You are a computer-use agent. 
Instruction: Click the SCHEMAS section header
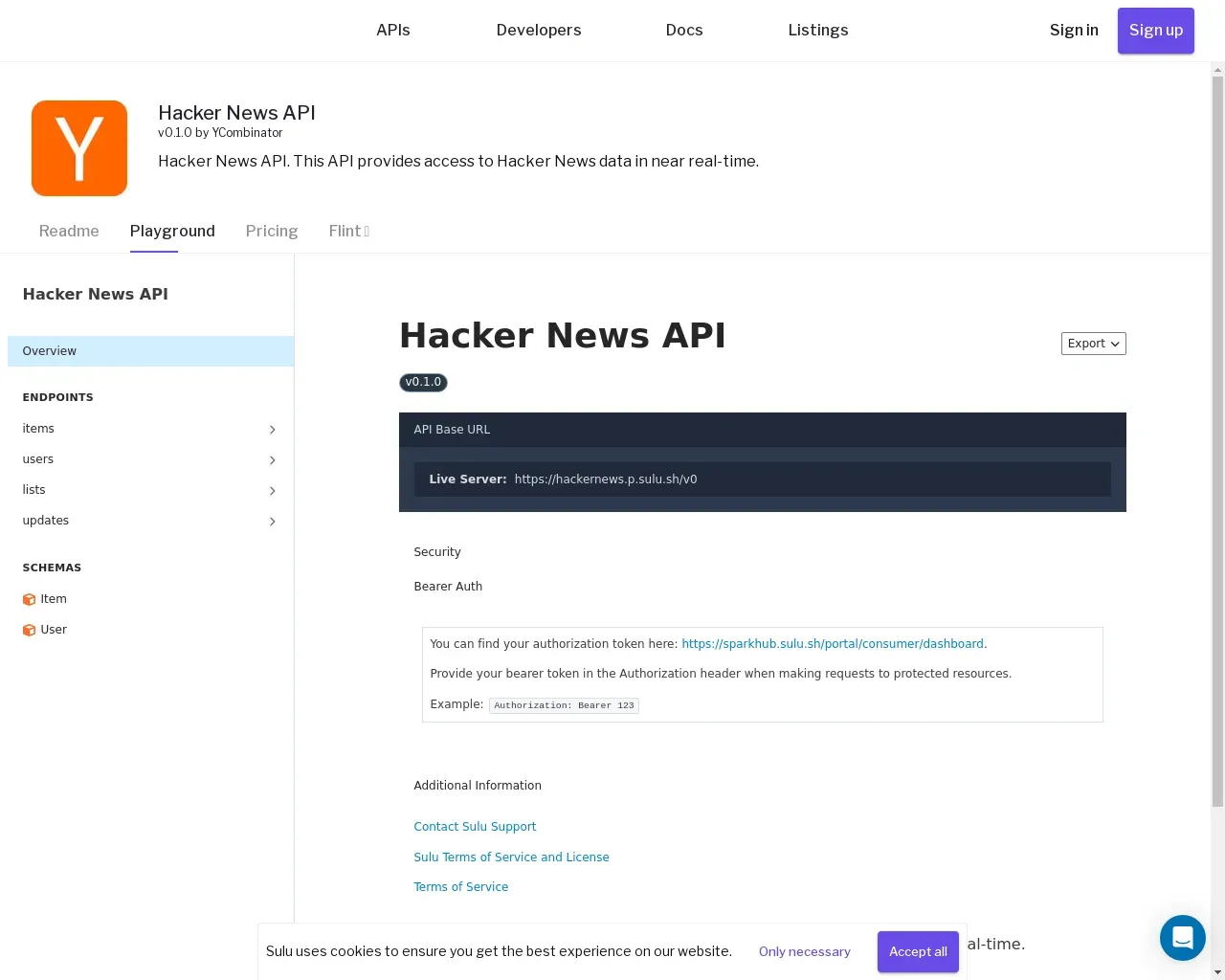[52, 568]
